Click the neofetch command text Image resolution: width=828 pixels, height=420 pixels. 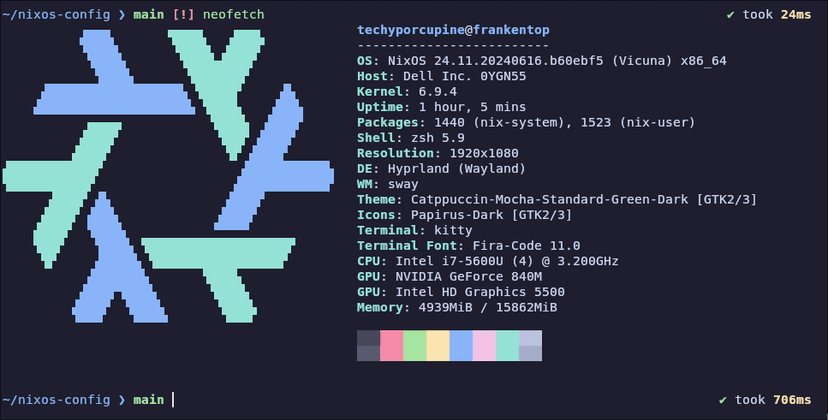pos(233,15)
